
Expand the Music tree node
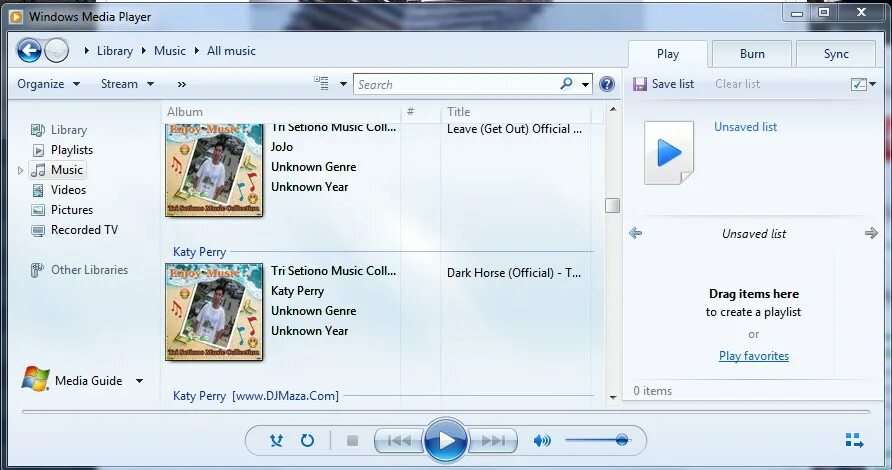20,170
